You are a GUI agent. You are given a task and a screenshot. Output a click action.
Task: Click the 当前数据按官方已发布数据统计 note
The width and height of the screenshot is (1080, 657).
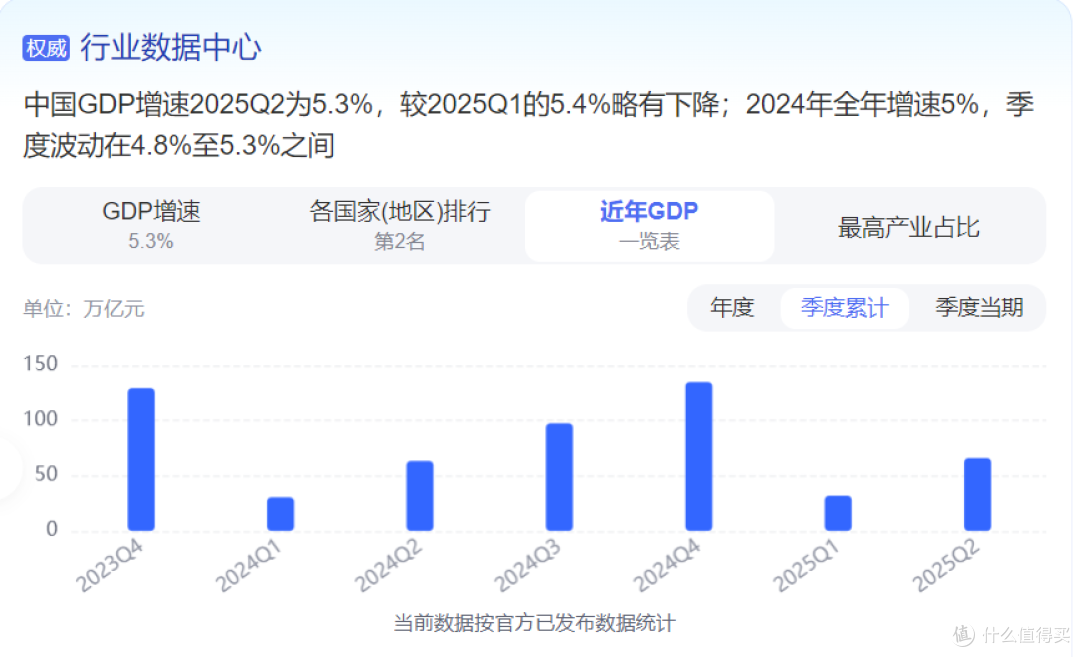click(534, 623)
